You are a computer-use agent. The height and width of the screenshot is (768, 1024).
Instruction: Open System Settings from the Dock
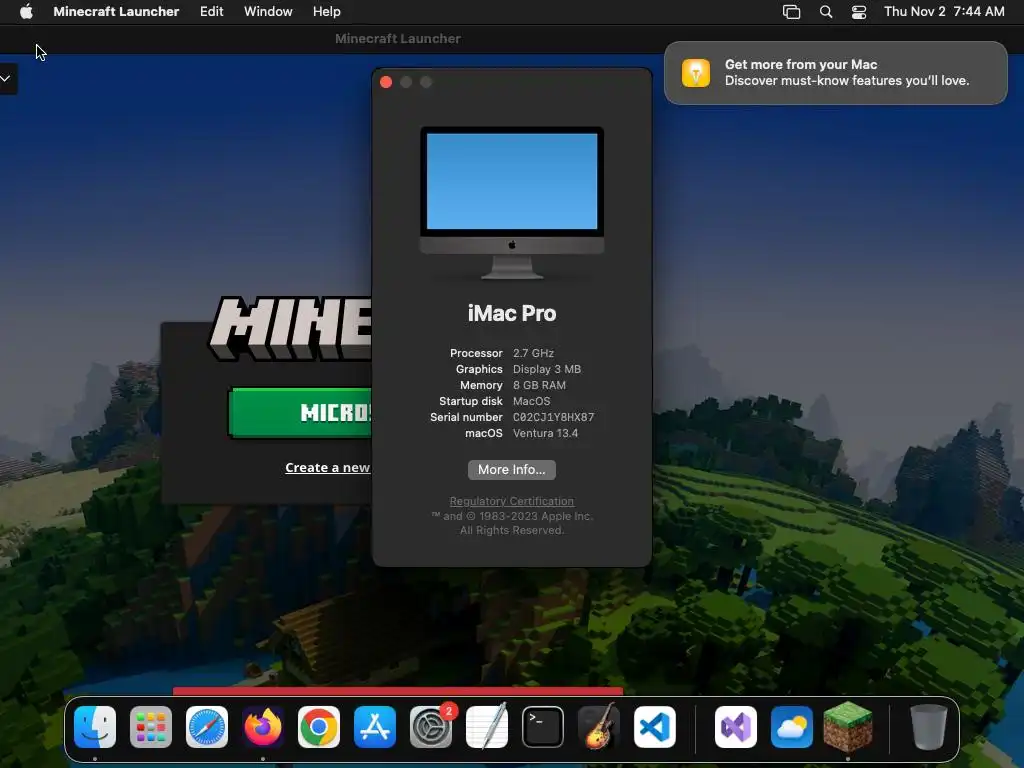pyautogui.click(x=431, y=727)
